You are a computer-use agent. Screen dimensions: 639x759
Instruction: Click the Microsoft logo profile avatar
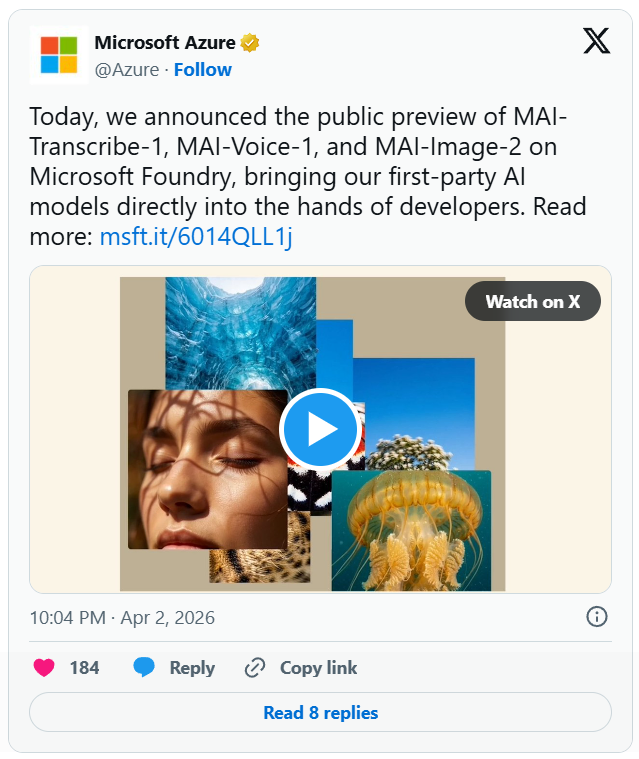[58, 55]
